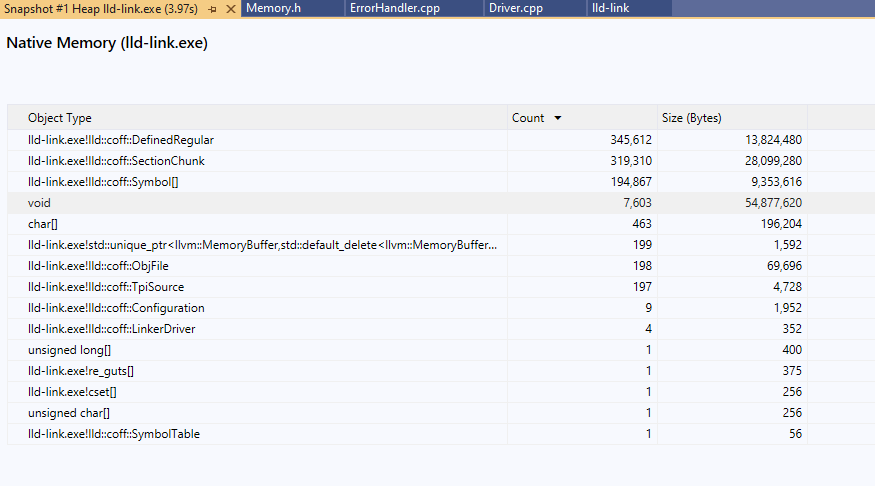Pin the Snapshot #1 Heap tab
875x486 pixels.
tap(212, 9)
